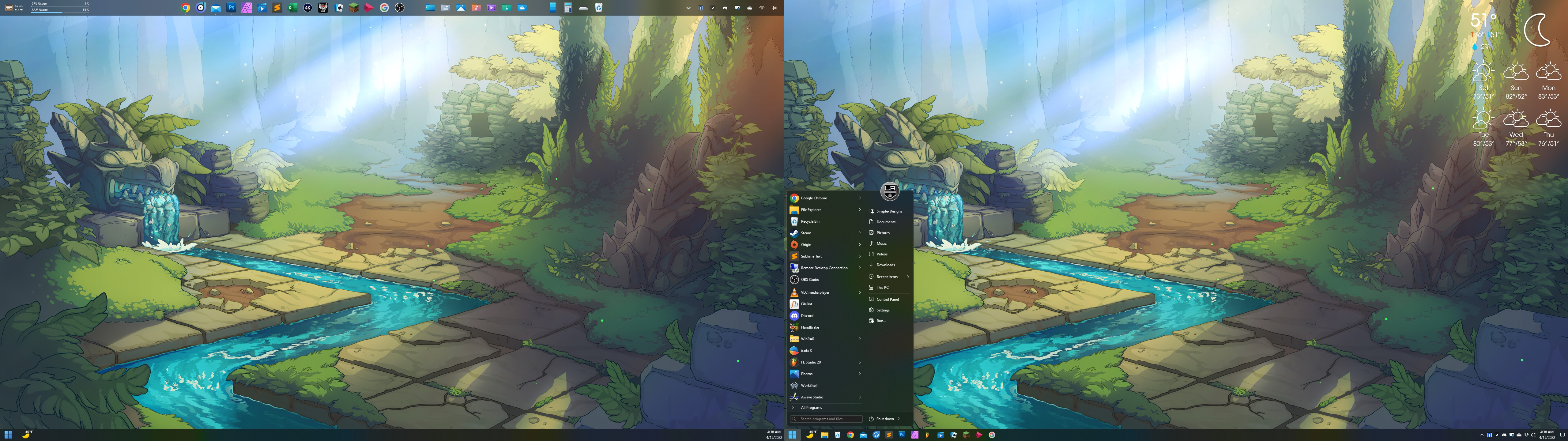Click the volume speaker icon in top bar
Screen dimensions: 1568x441
coord(774,8)
